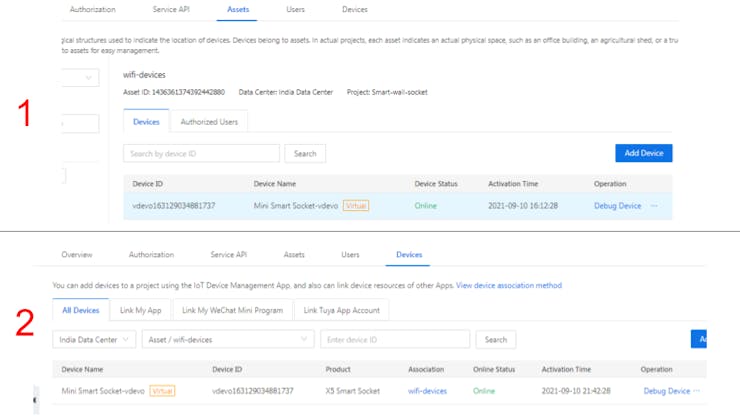This screenshot has width=740, height=416.
Task: Expand the India Data Center dropdown
Action: (94, 340)
